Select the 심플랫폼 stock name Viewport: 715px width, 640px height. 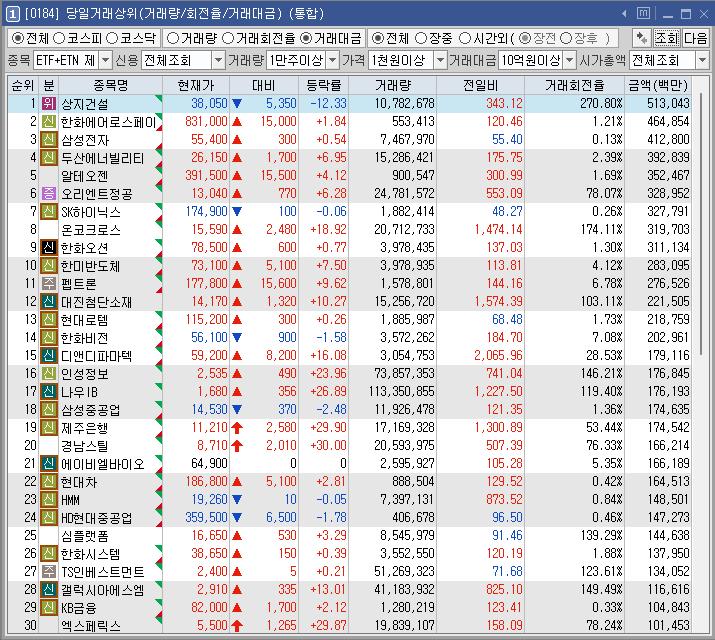[x=84, y=536]
